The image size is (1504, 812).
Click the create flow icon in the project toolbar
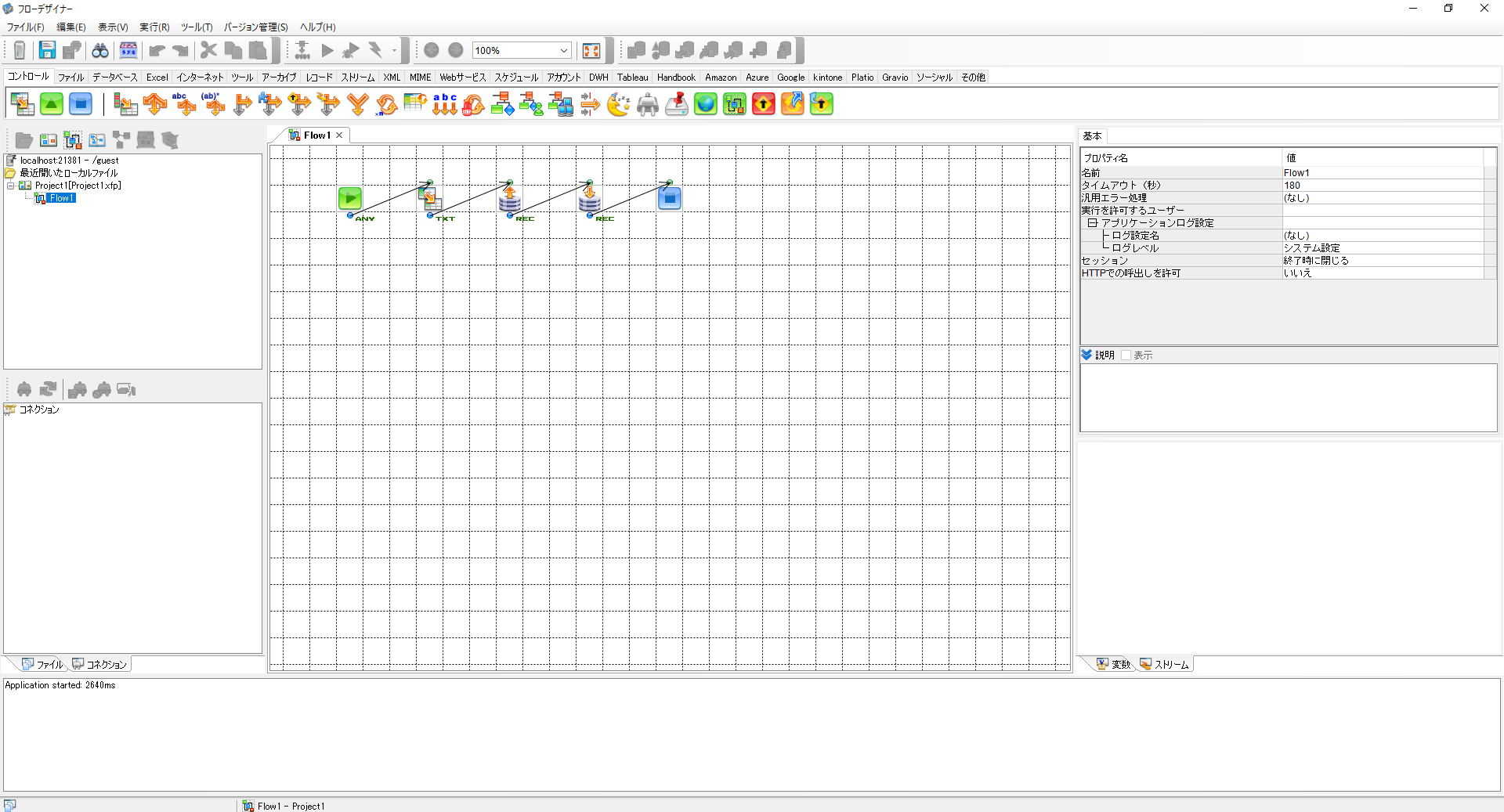point(73,140)
